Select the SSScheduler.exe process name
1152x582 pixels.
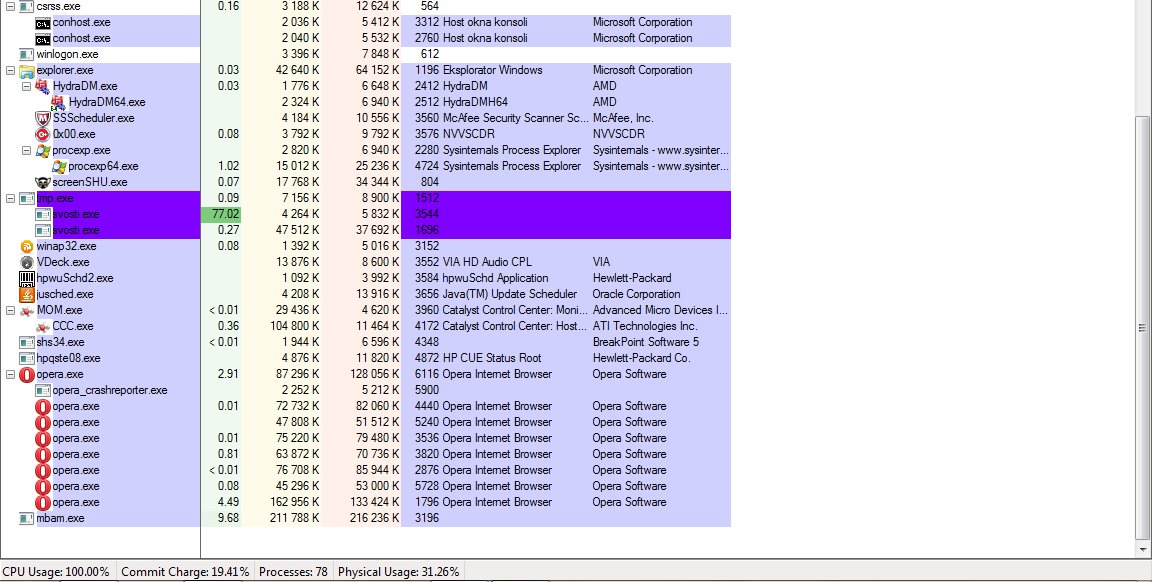(x=93, y=118)
